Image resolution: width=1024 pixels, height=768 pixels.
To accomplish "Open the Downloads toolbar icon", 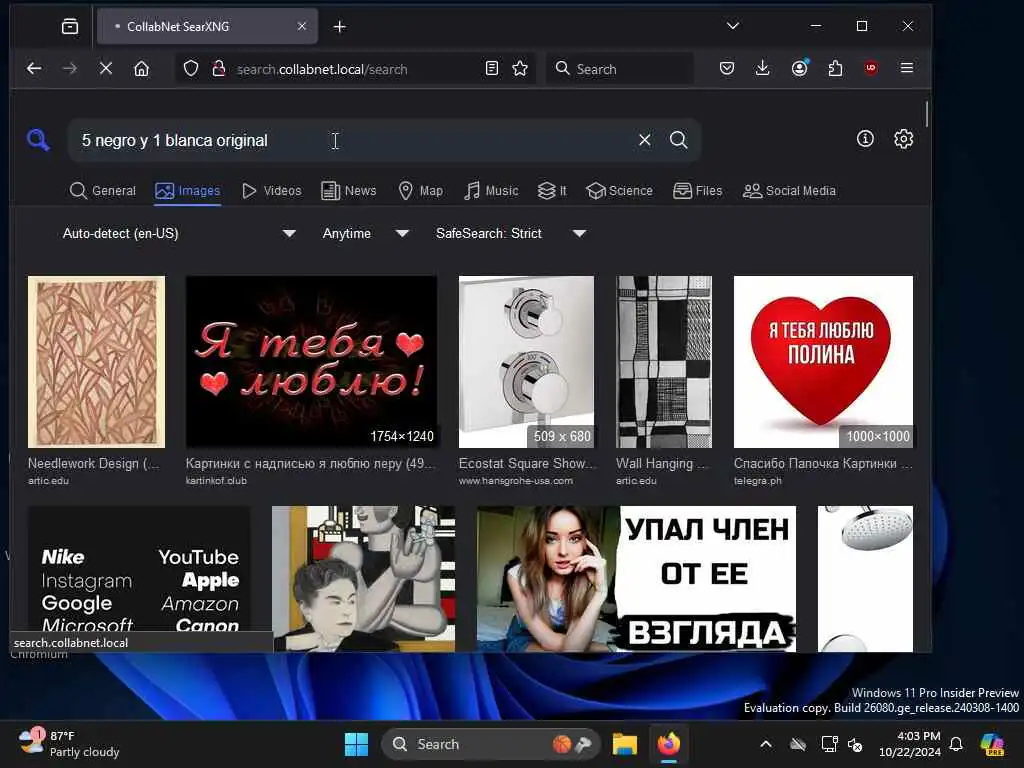I will [762, 69].
